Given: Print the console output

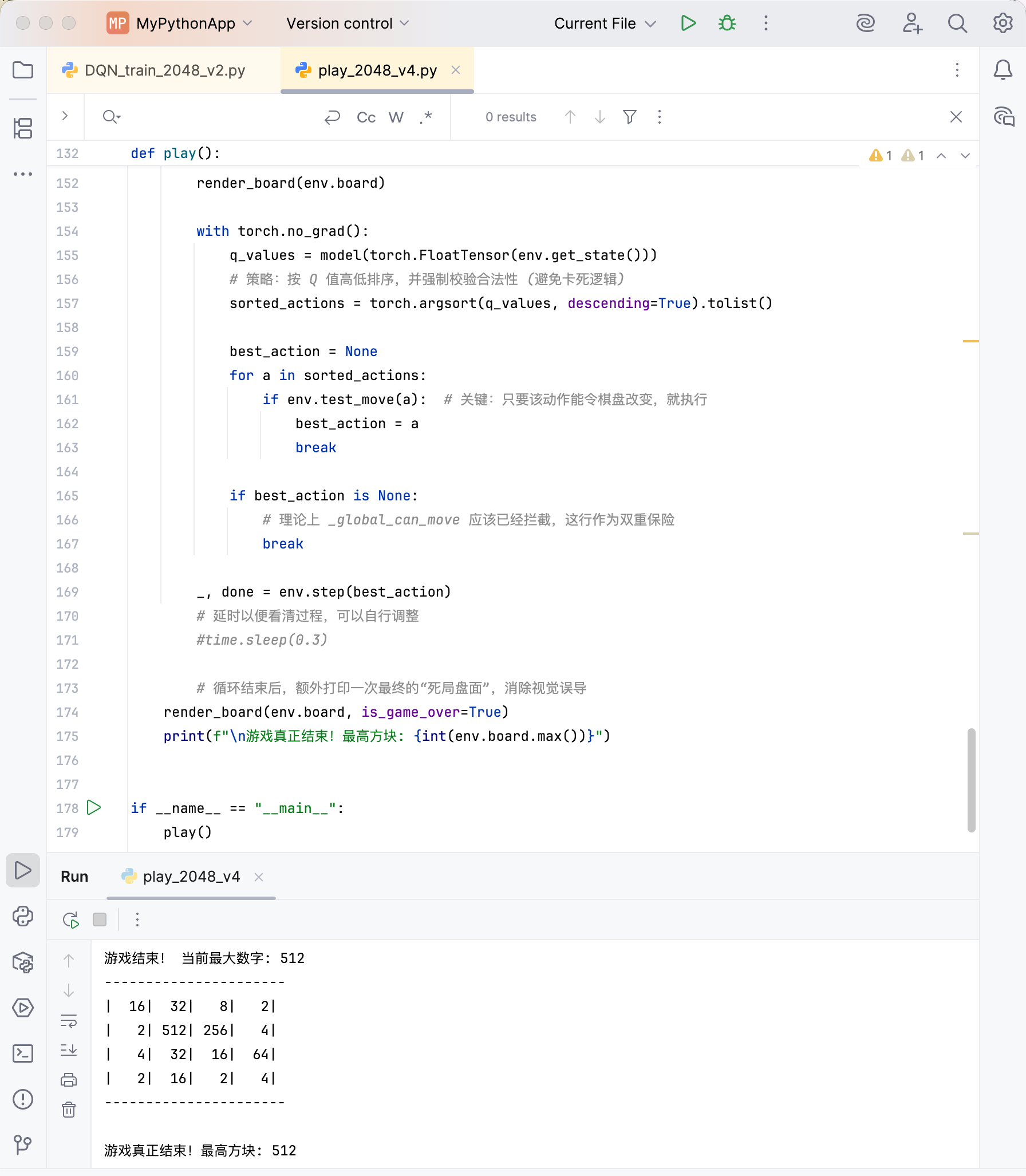Looking at the screenshot, I should tap(69, 1080).
